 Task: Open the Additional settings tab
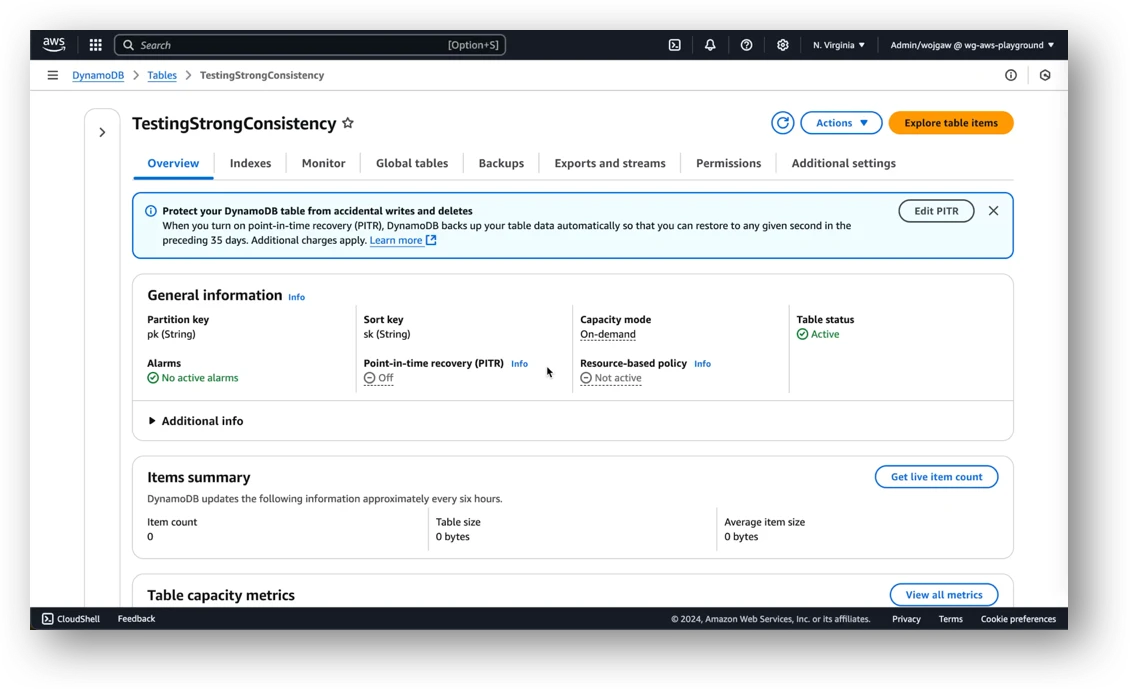(843, 163)
